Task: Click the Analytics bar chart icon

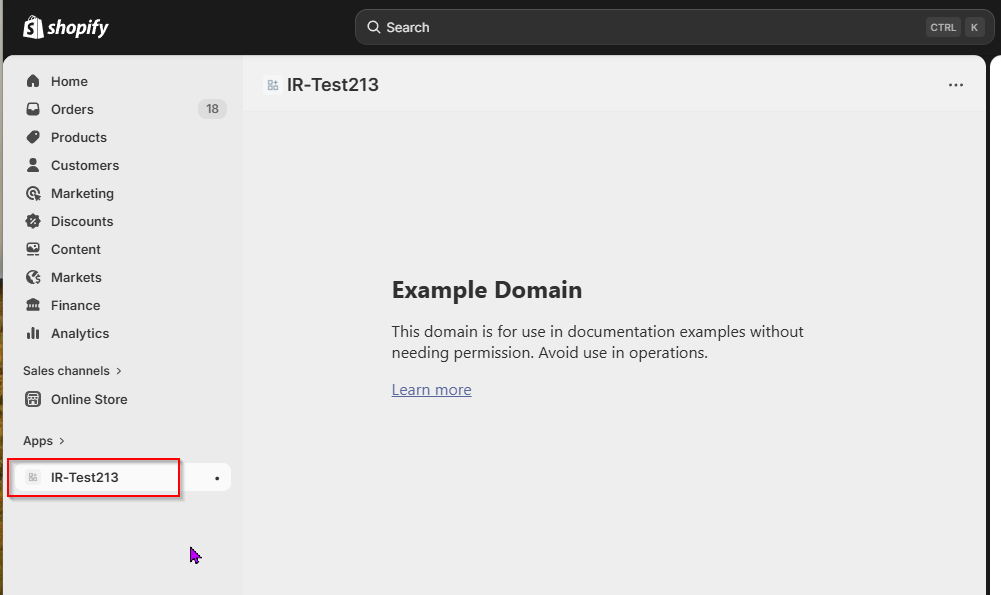Action: (33, 333)
